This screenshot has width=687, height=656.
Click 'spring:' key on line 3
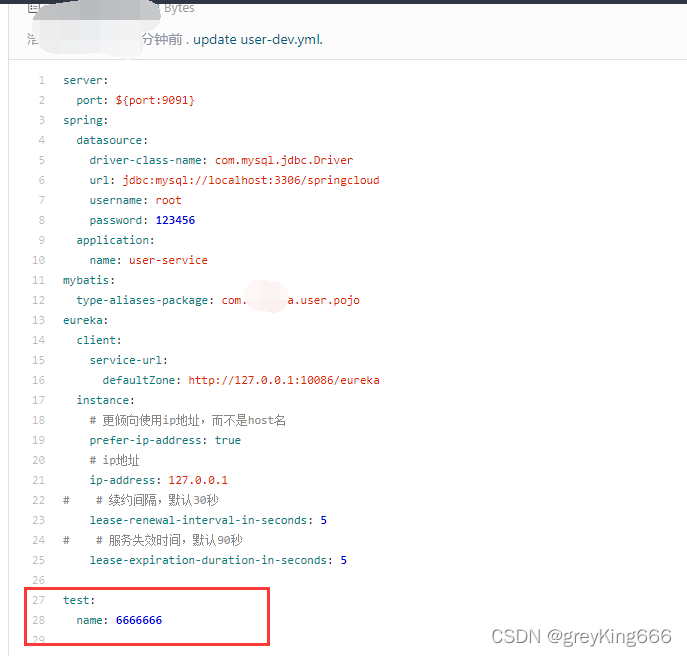pos(85,121)
